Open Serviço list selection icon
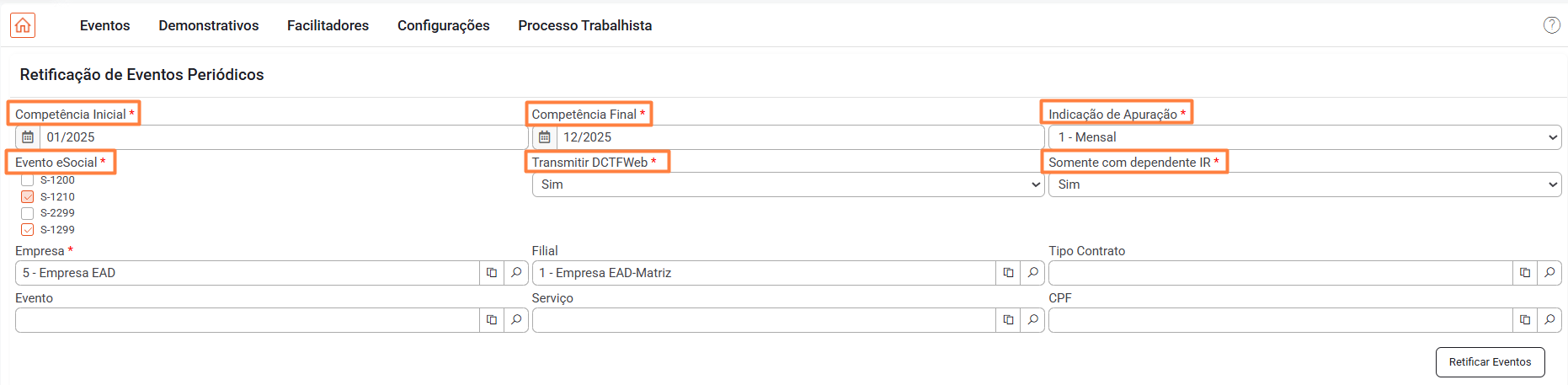 (1008, 320)
